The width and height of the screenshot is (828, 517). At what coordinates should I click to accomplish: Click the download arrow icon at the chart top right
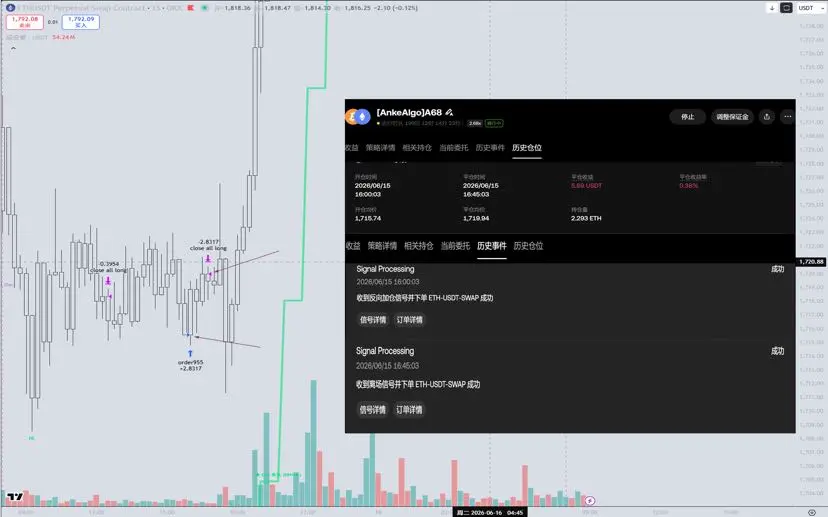coord(772,8)
